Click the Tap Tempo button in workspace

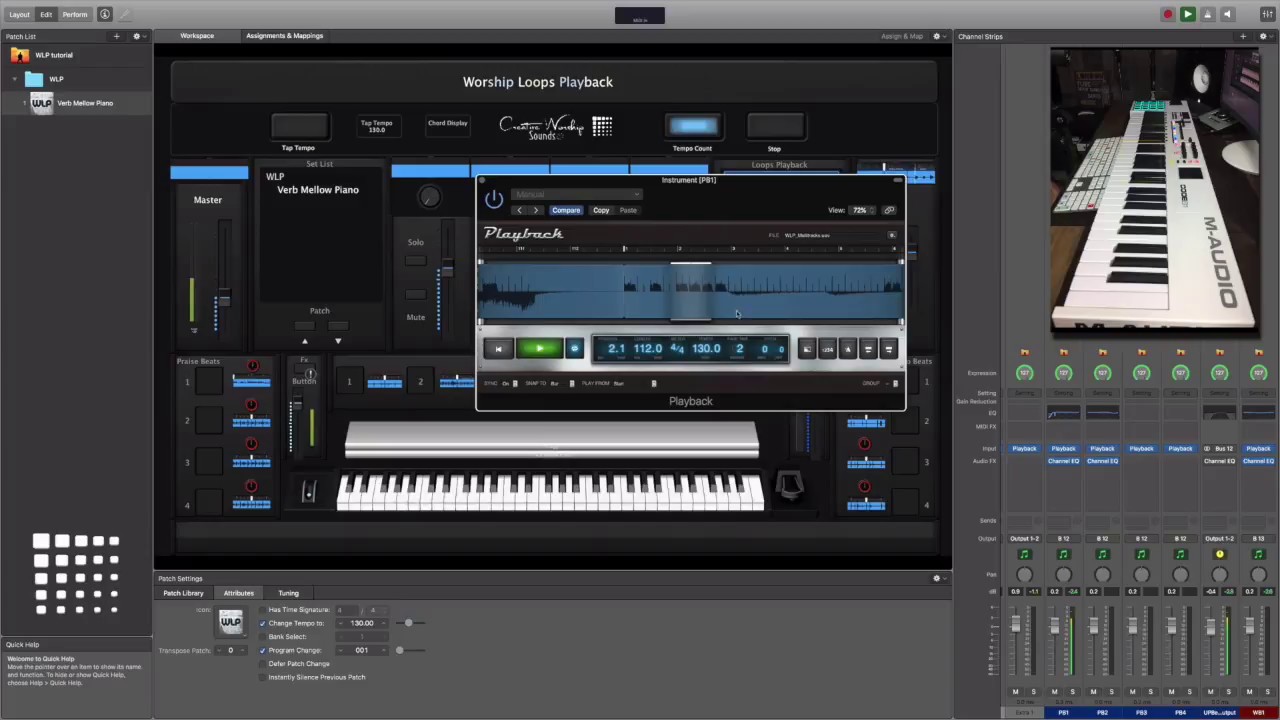(299, 126)
